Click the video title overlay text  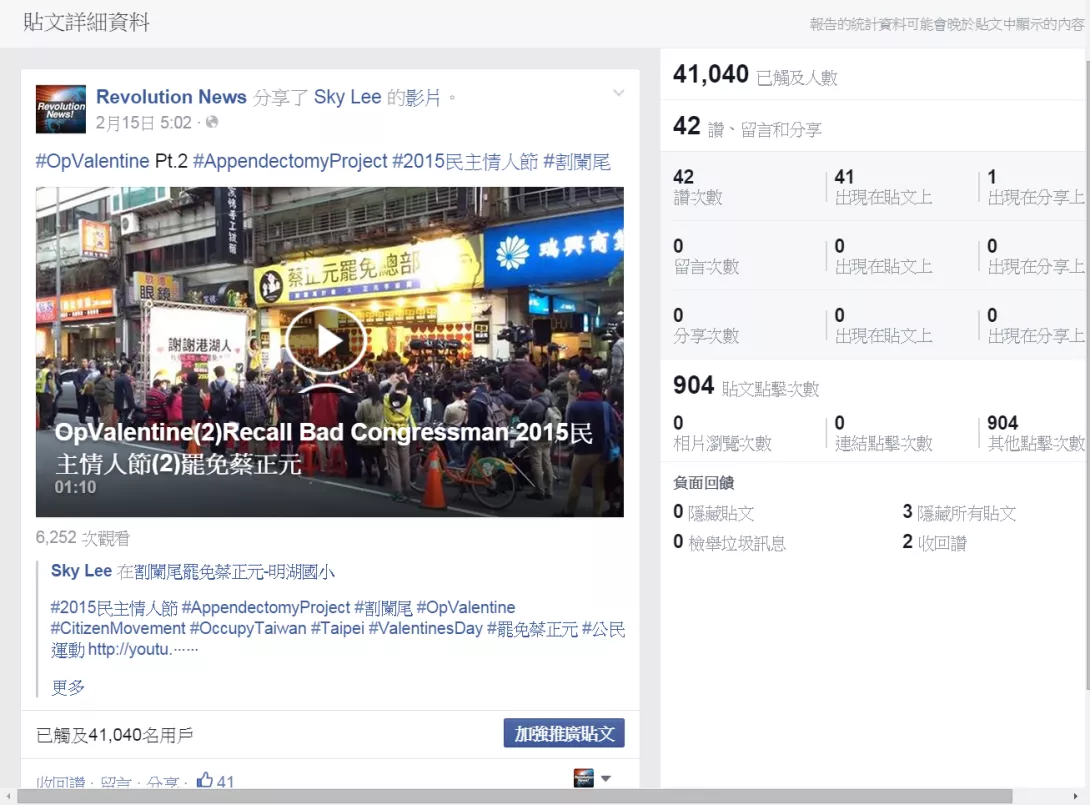[x=323, y=448]
